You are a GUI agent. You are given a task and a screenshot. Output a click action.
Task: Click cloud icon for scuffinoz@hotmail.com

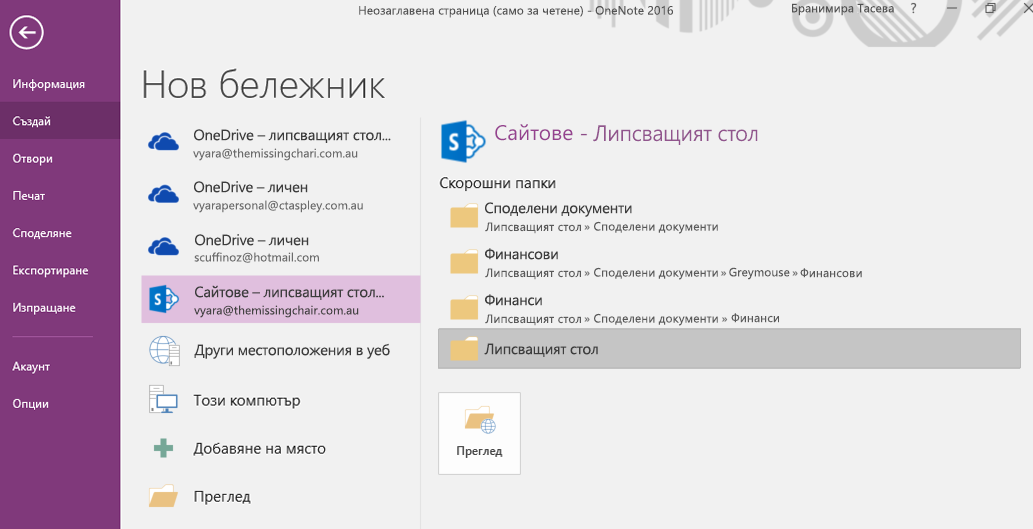[163, 247]
